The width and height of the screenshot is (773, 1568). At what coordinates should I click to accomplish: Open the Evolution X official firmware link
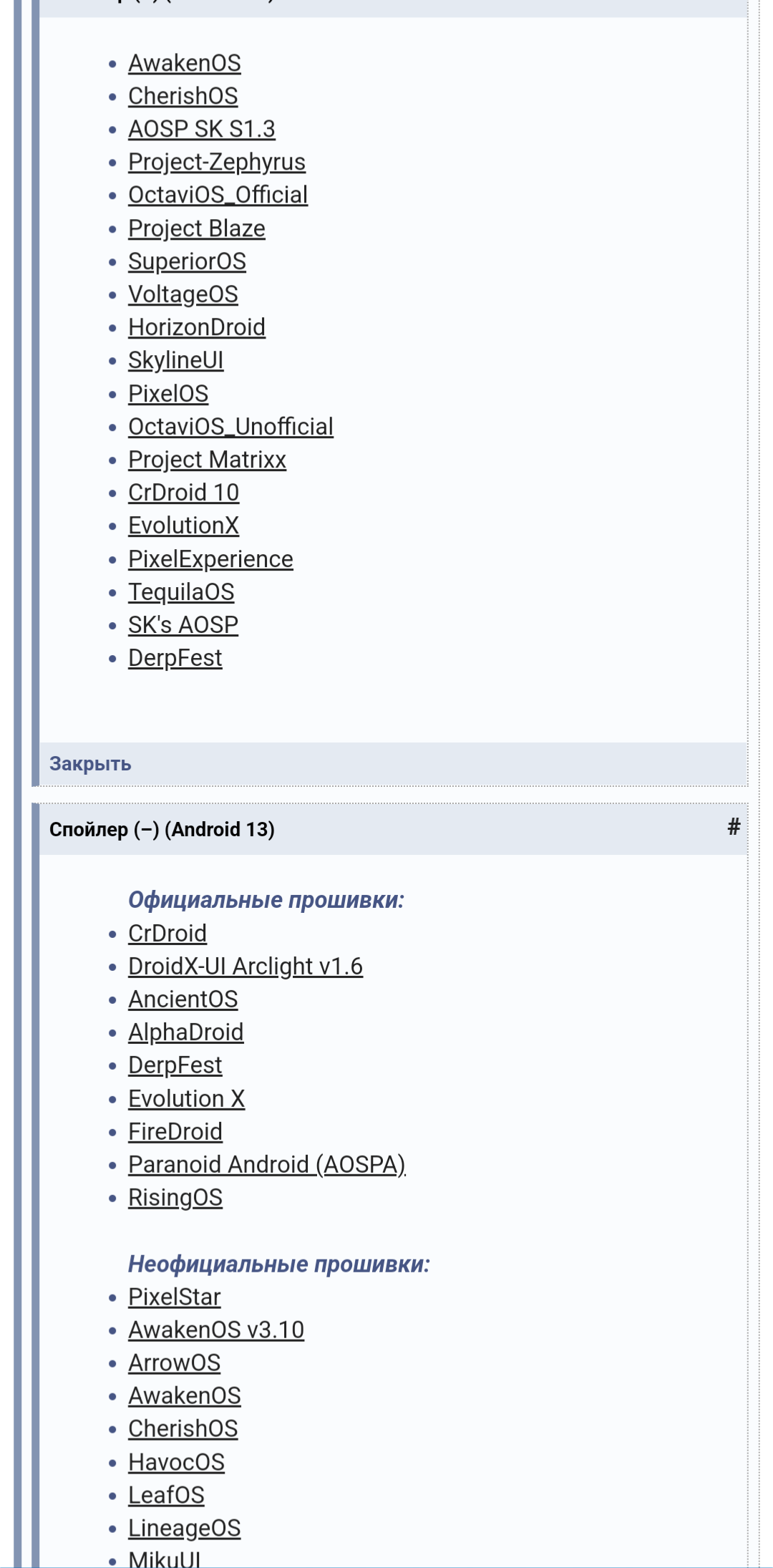187,1098
